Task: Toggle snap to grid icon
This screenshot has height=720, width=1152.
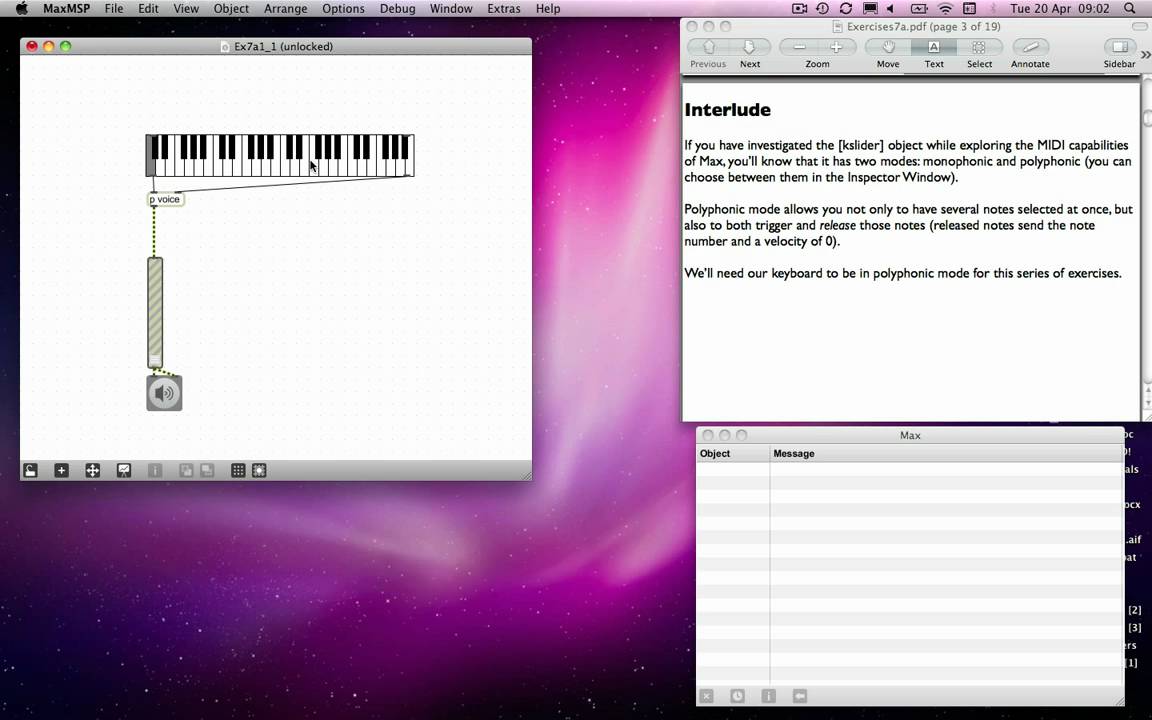Action: pos(259,470)
